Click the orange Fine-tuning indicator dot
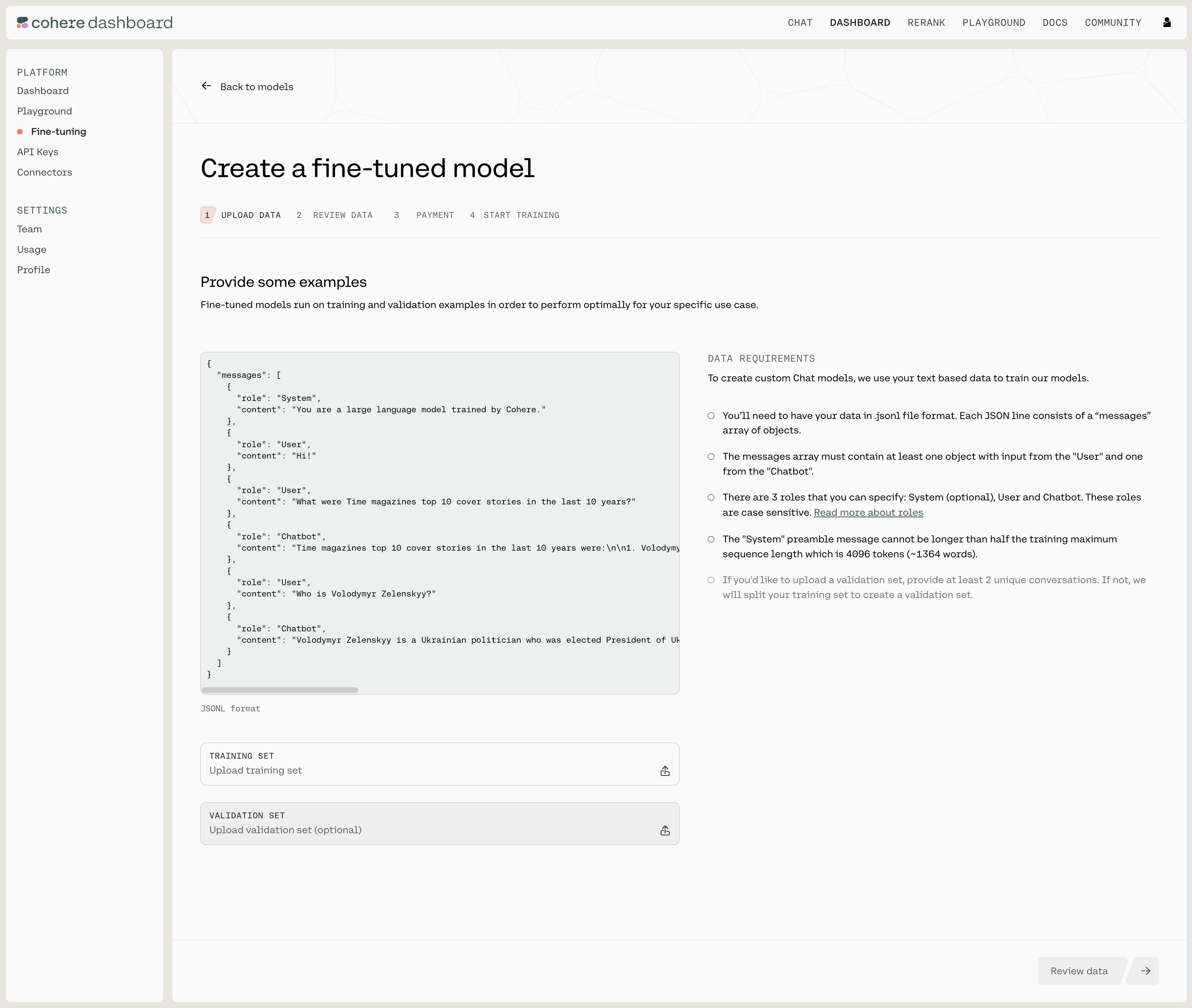Viewport: 1192px width, 1008px height. [20, 131]
